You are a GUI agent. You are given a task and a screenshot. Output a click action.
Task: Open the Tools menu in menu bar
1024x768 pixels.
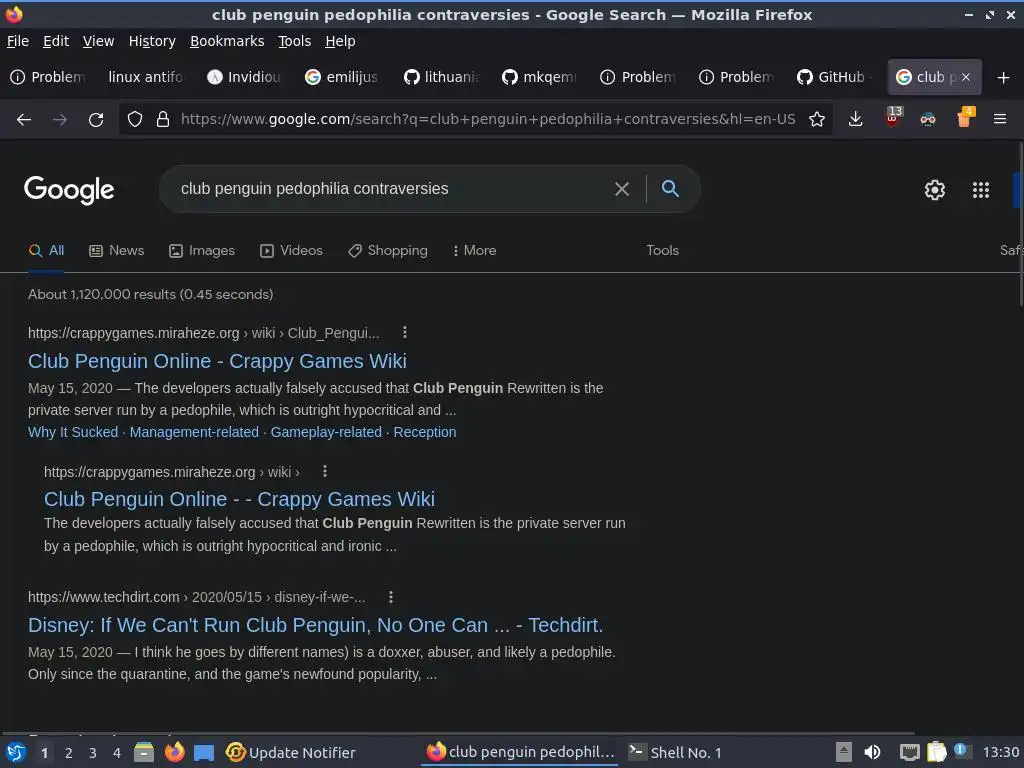click(x=295, y=41)
